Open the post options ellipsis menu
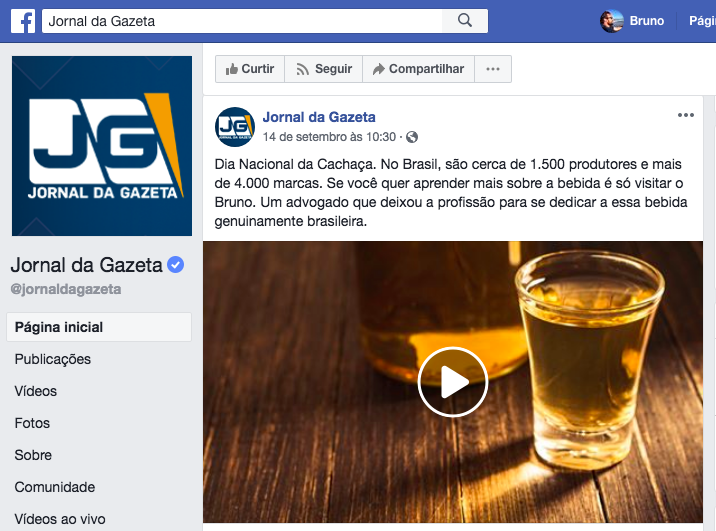 (686, 115)
